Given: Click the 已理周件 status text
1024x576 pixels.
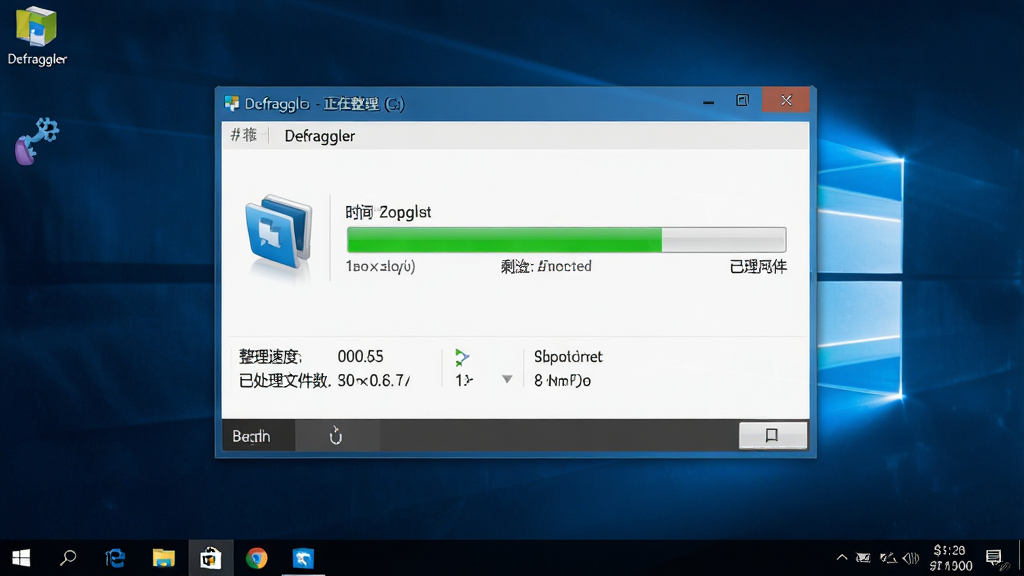Looking at the screenshot, I should click(758, 266).
